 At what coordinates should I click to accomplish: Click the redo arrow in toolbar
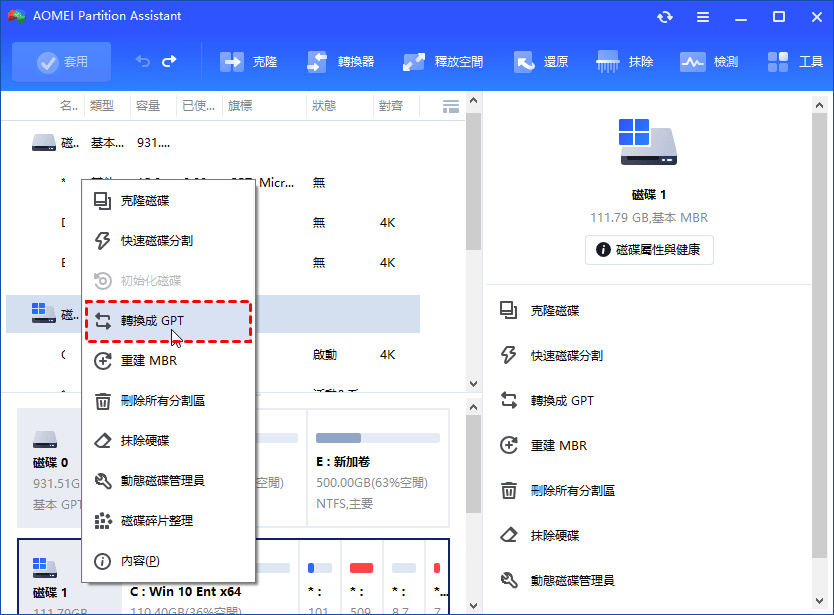168,62
